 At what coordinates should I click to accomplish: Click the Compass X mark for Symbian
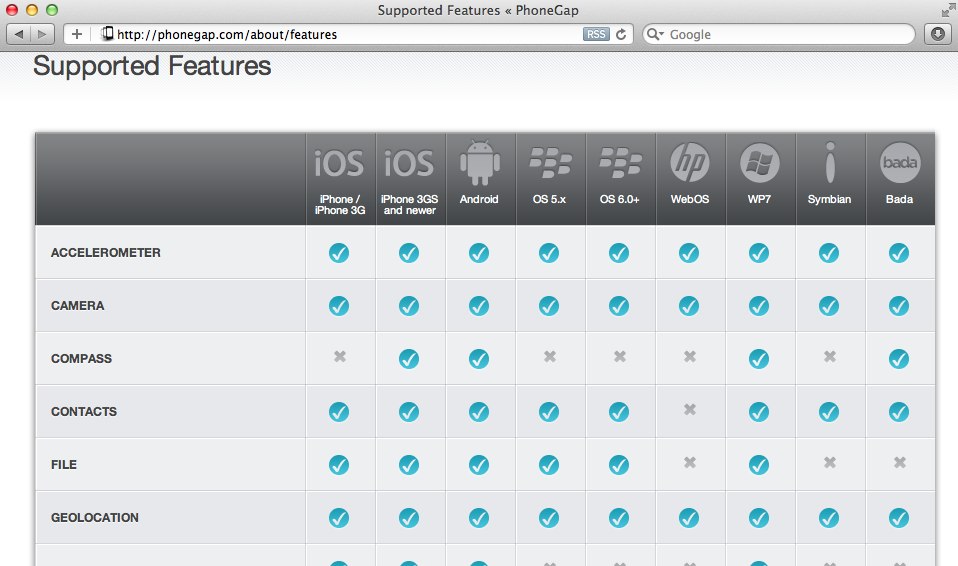tap(830, 356)
